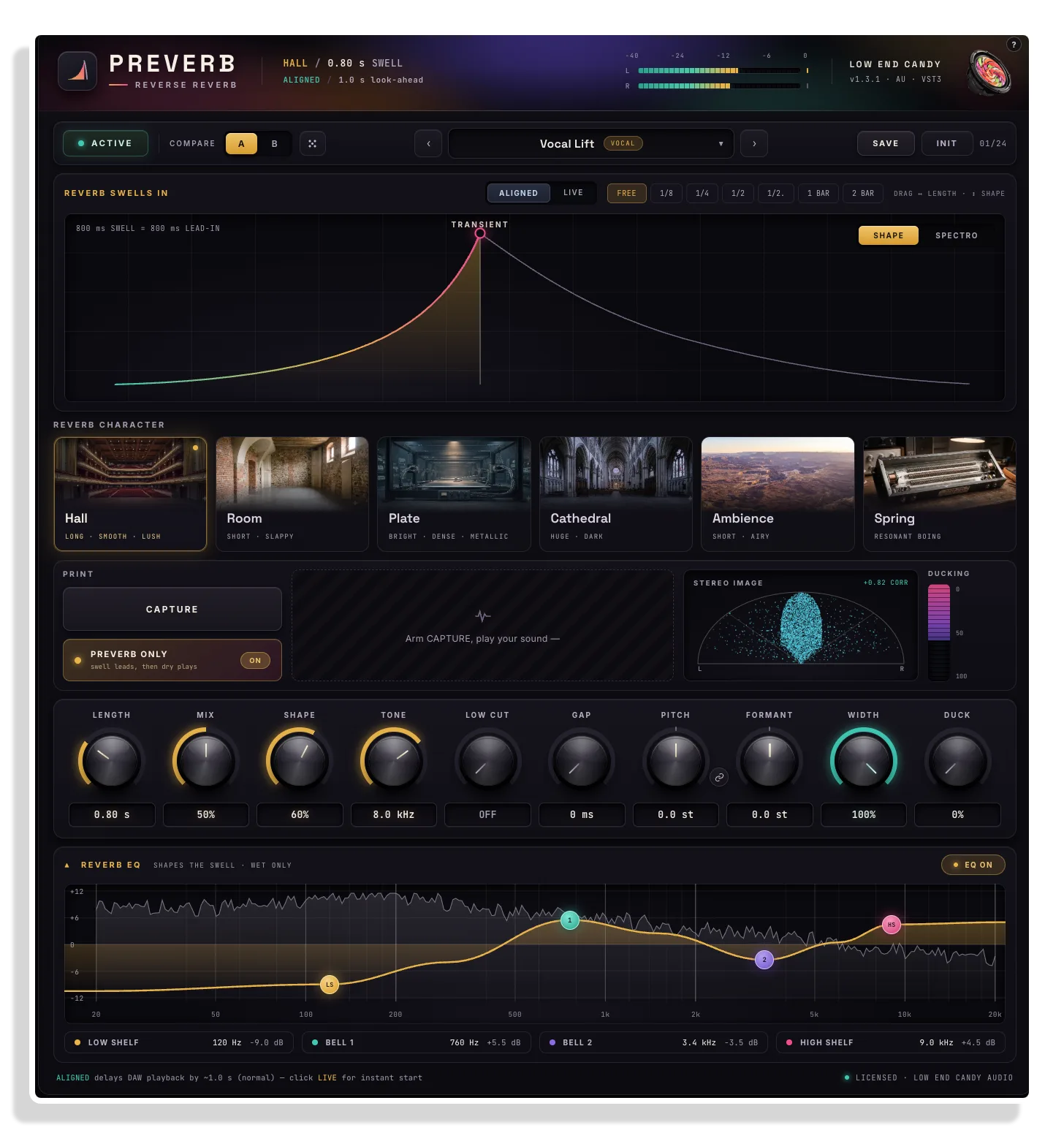The width and height of the screenshot is (1064, 1133).
Task: Select EQ node 2 on the curve
Action: tap(764, 960)
